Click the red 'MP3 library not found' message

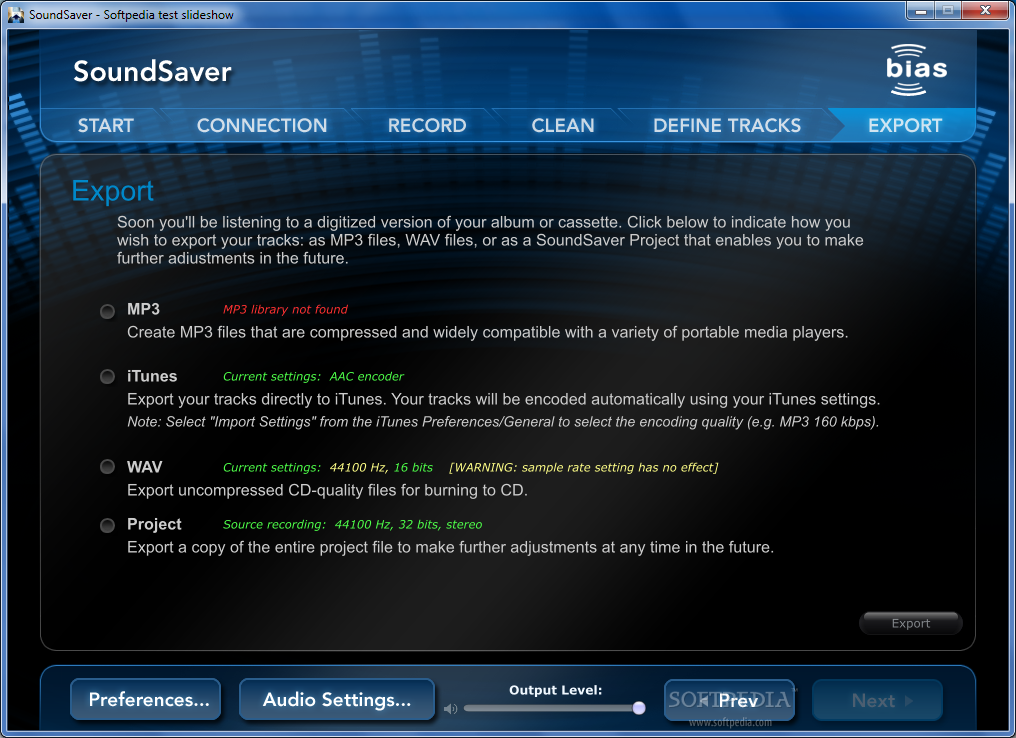pyautogui.click(x=285, y=309)
